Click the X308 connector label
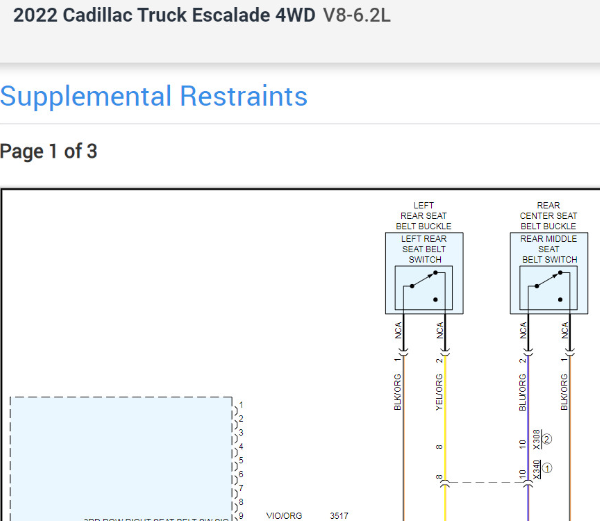The height and width of the screenshot is (521, 600). (x=536, y=440)
